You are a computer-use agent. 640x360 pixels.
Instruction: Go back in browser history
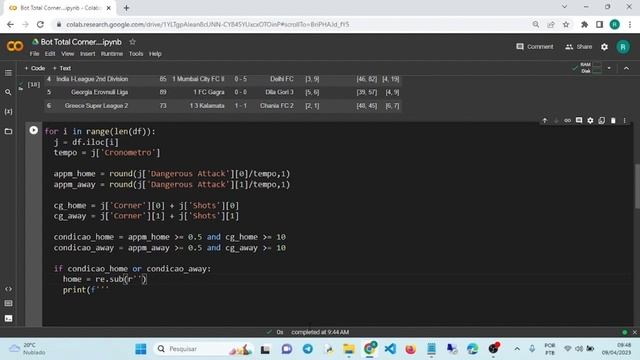(10, 24)
